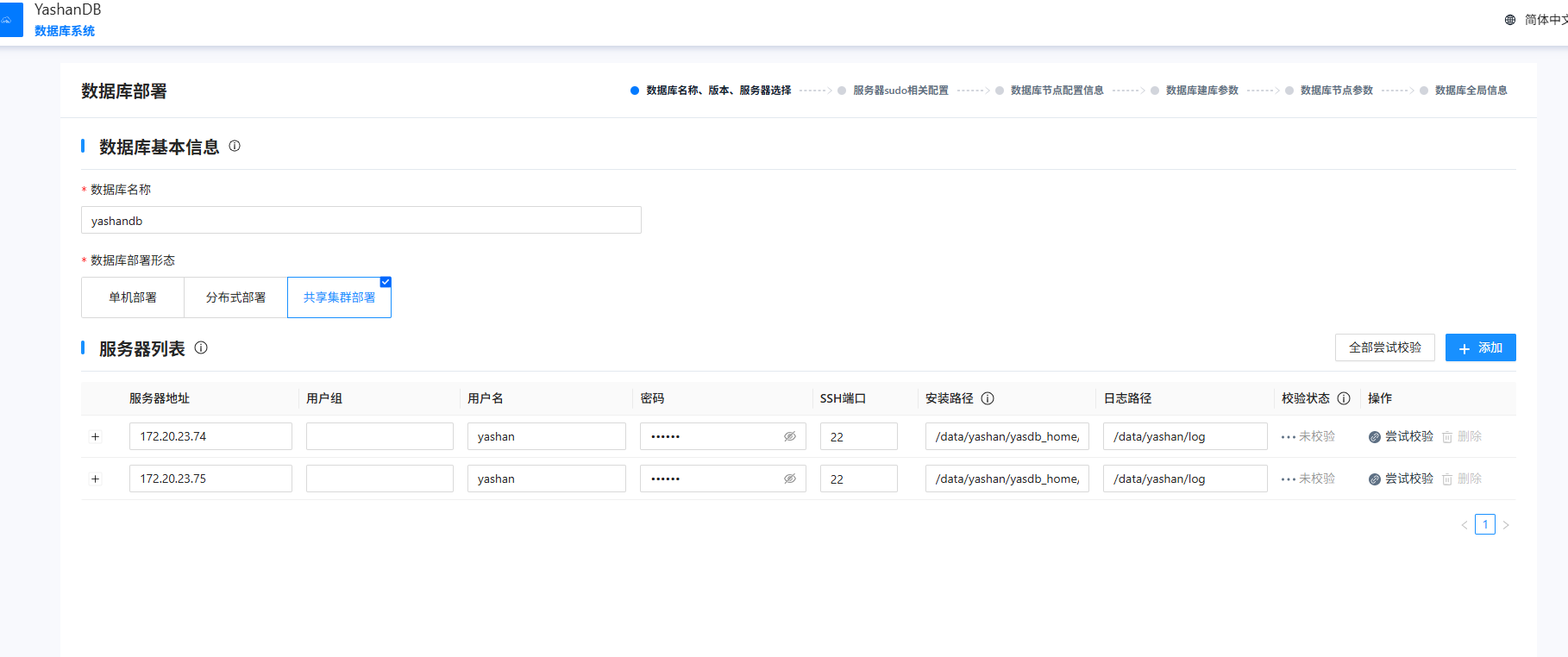Click the YashanDB logo icon
The image size is (1568, 657).
coord(10,20)
